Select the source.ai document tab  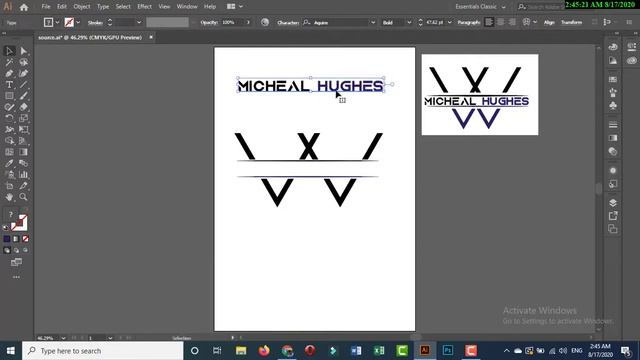(90, 37)
